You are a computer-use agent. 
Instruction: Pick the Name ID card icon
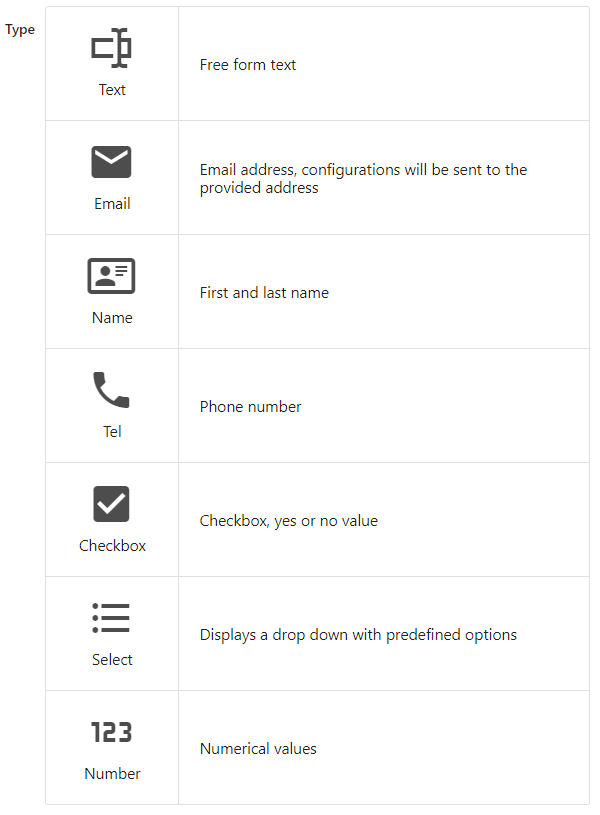[112, 276]
